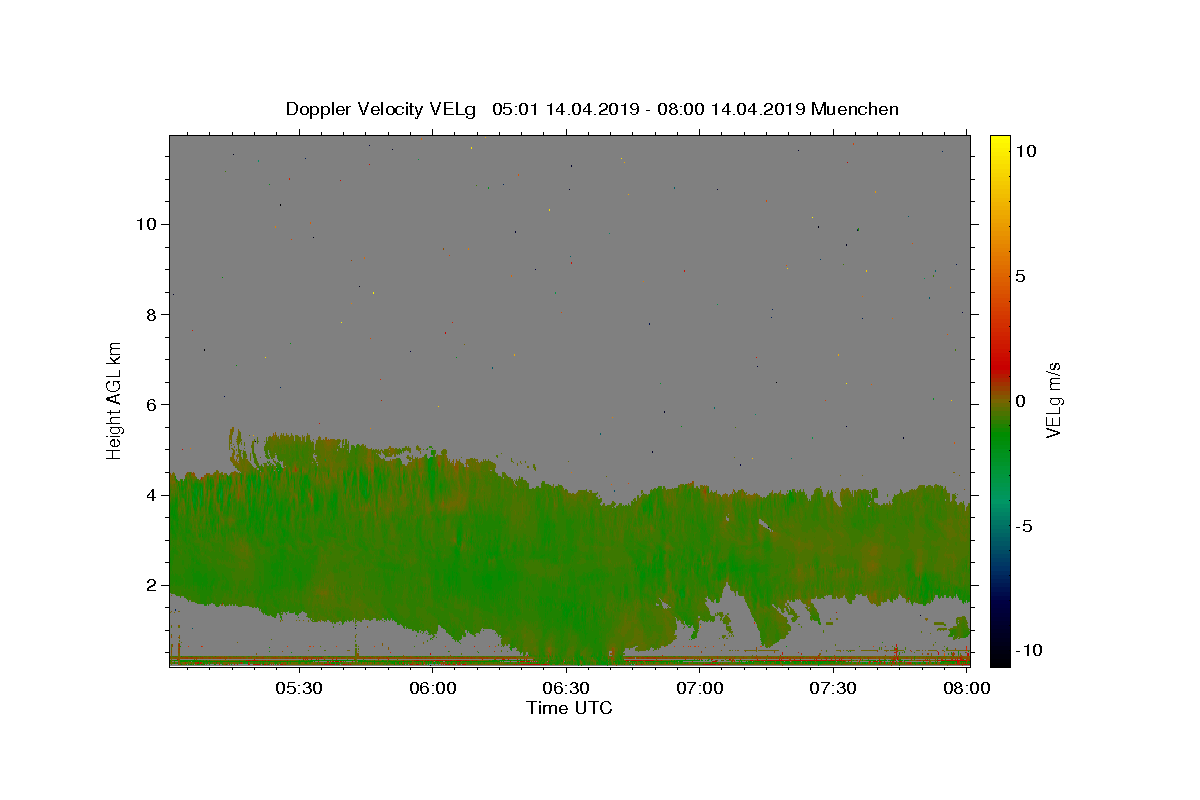Click the height axis value 10

tap(145, 224)
